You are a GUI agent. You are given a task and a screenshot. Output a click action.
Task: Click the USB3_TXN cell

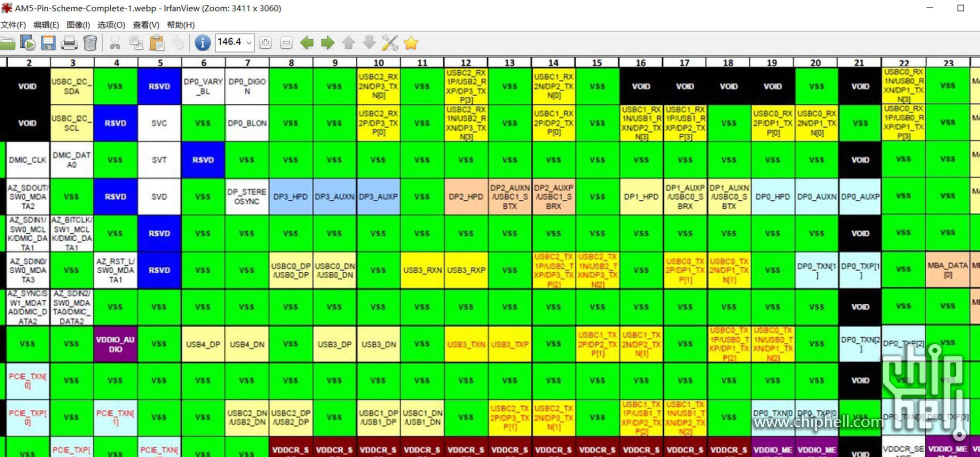point(466,344)
